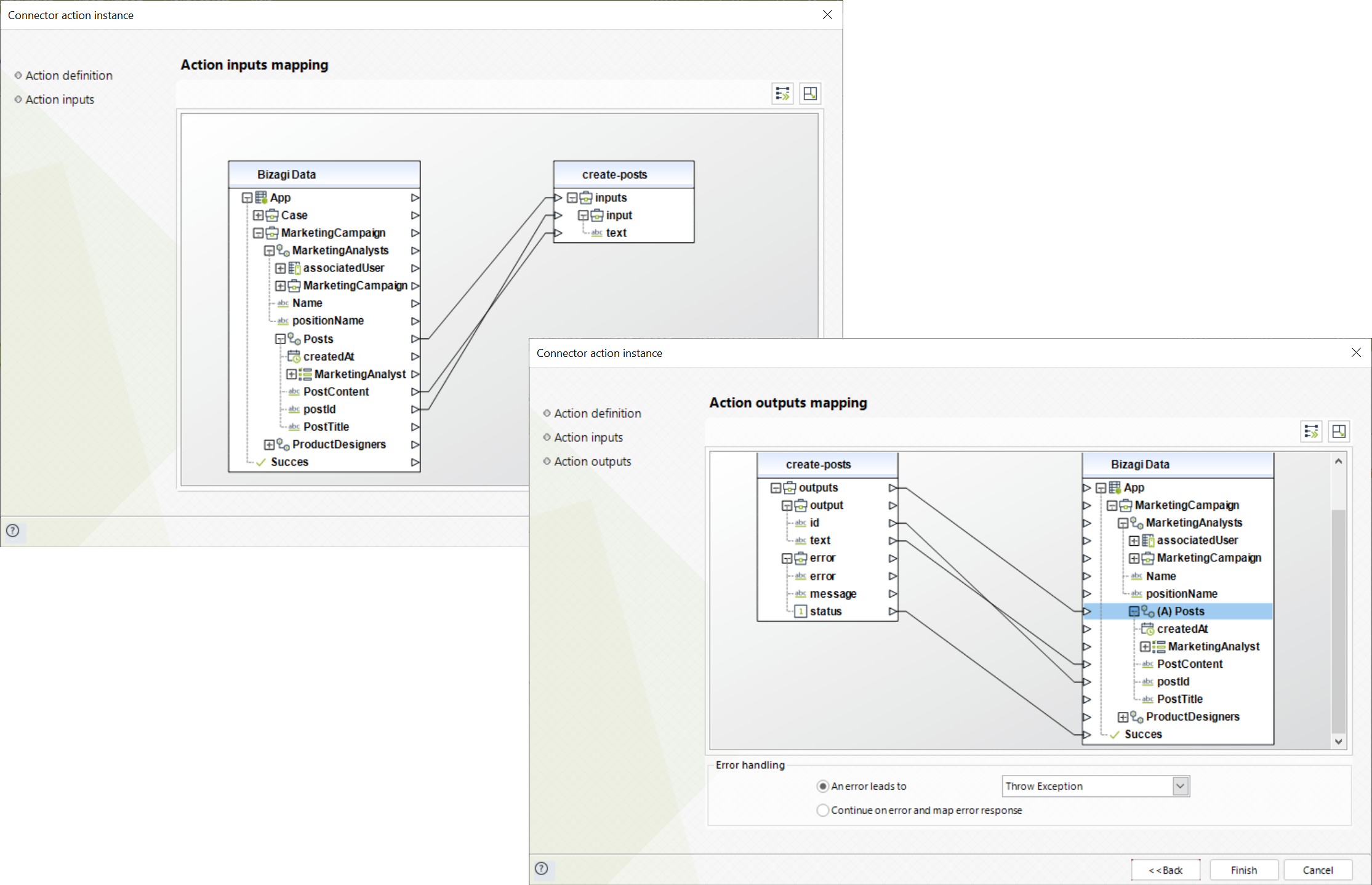Click App entity icon in inputs Bizagi Data

pos(261,198)
